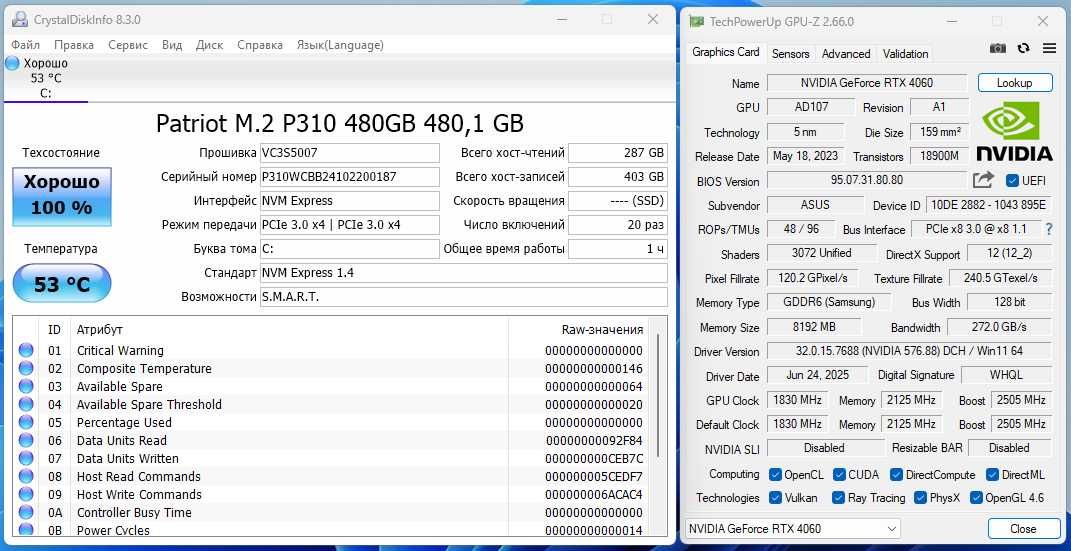Click the Device ID field 10DE 2882

coord(988,205)
